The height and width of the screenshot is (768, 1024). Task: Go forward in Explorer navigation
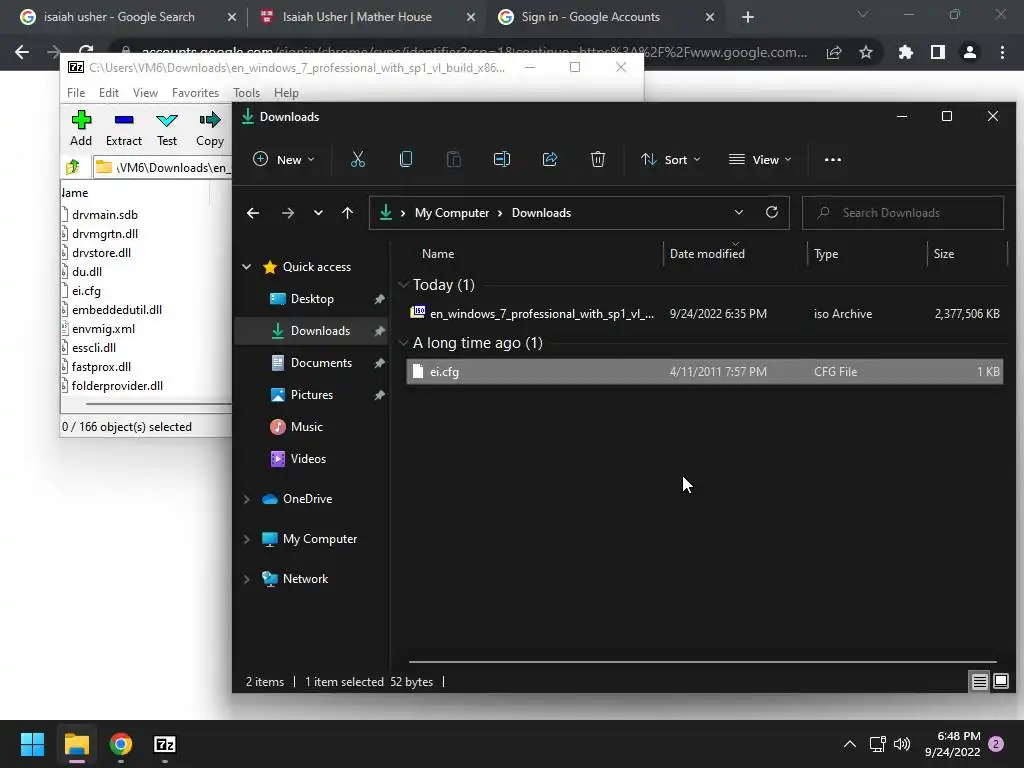pos(287,213)
